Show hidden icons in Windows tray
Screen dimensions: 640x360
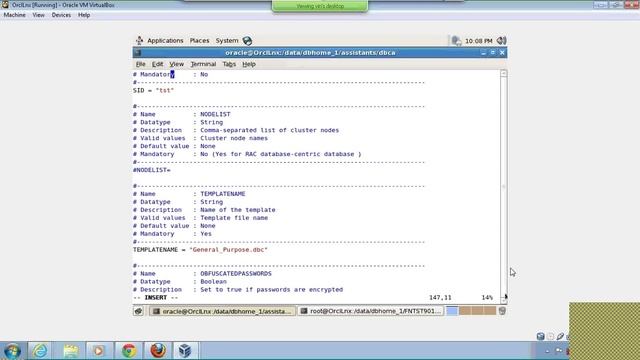click(x=547, y=351)
